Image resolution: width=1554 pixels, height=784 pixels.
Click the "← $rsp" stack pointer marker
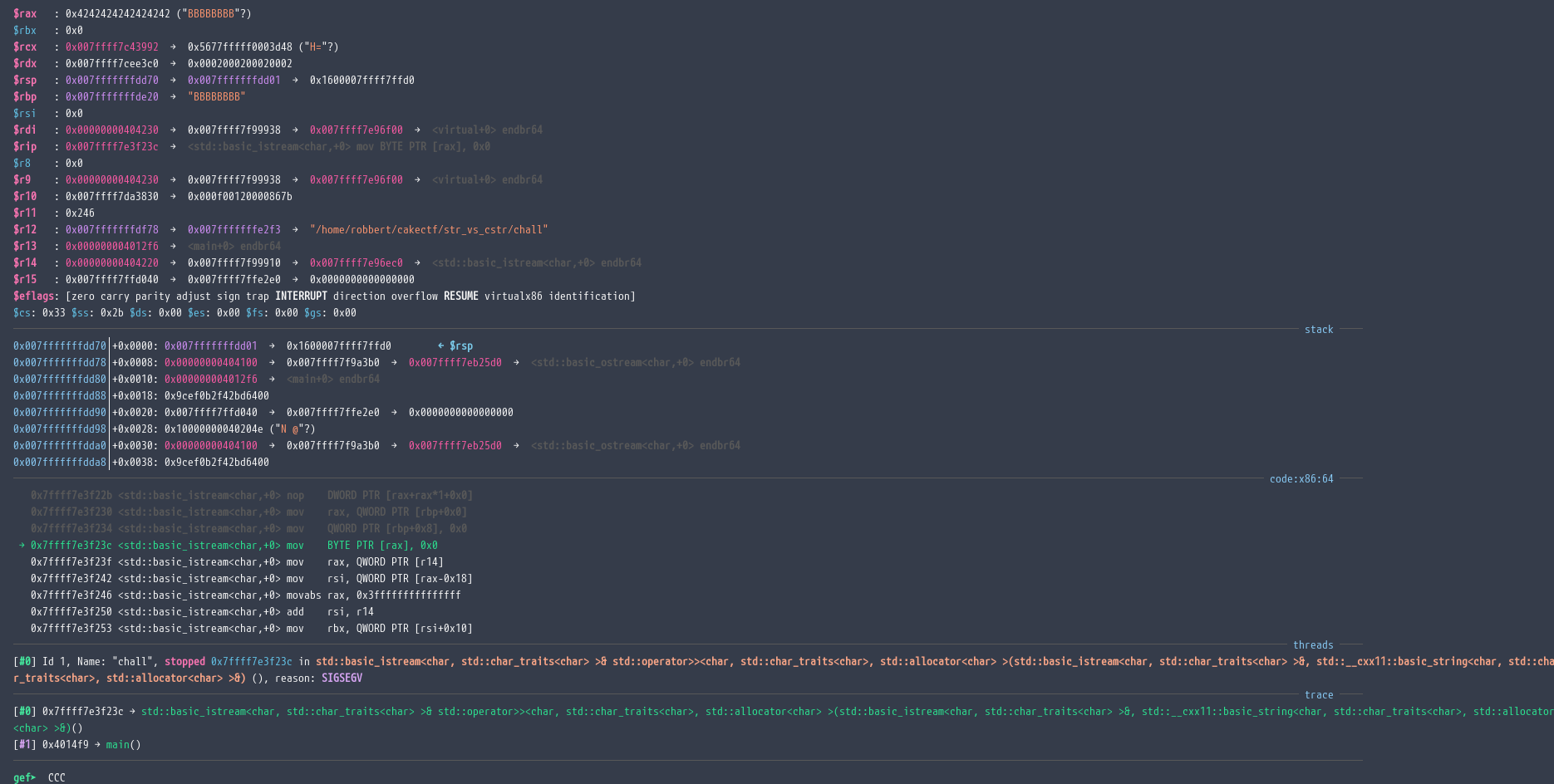pyautogui.click(x=455, y=345)
